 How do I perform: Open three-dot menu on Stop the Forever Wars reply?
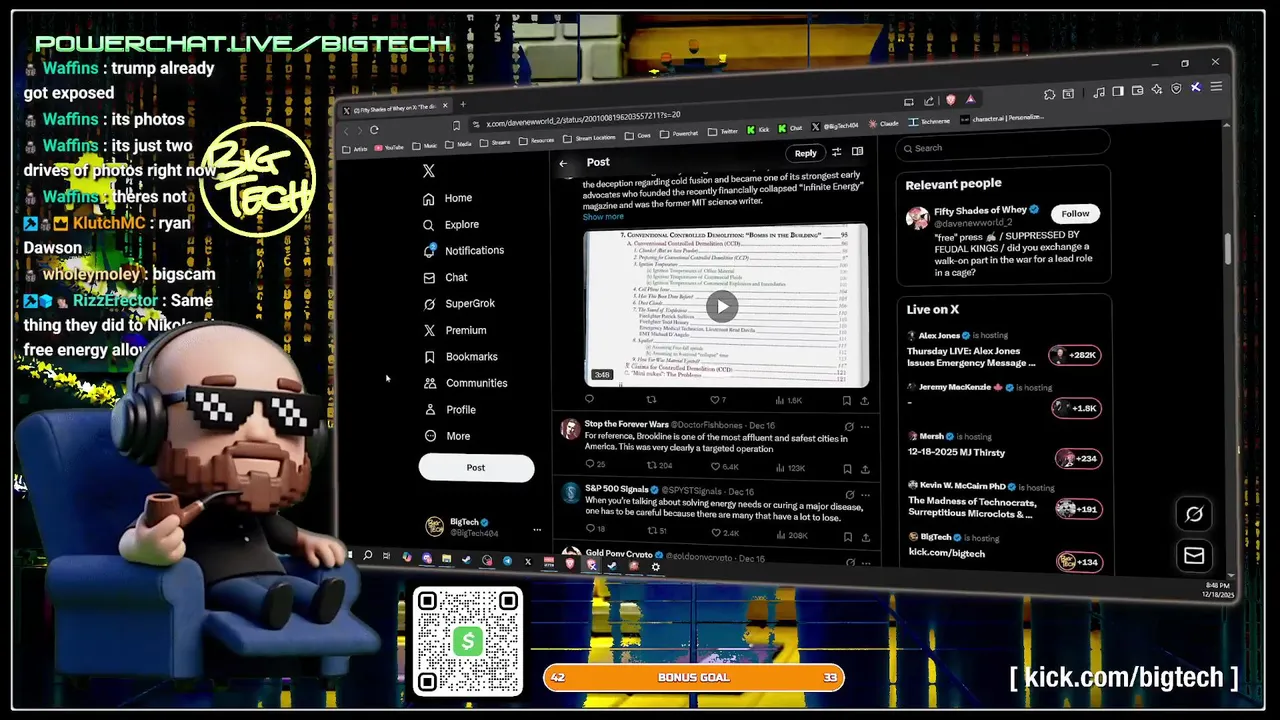865,426
